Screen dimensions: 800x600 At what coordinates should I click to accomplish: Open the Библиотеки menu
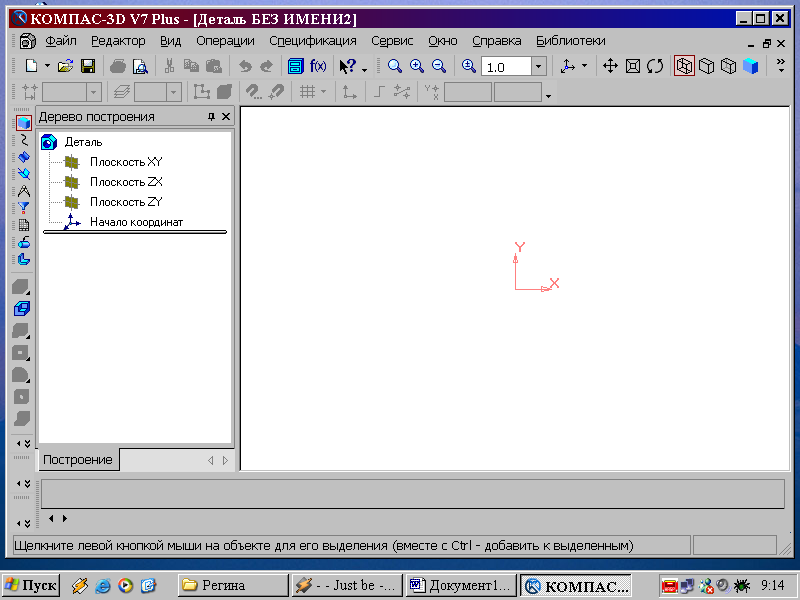point(570,41)
